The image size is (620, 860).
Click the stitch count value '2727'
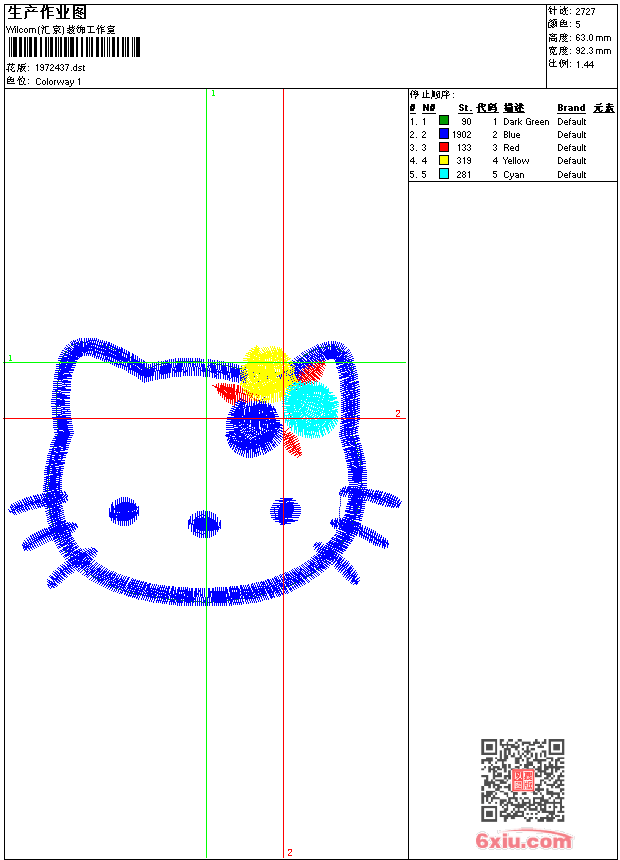(585, 12)
